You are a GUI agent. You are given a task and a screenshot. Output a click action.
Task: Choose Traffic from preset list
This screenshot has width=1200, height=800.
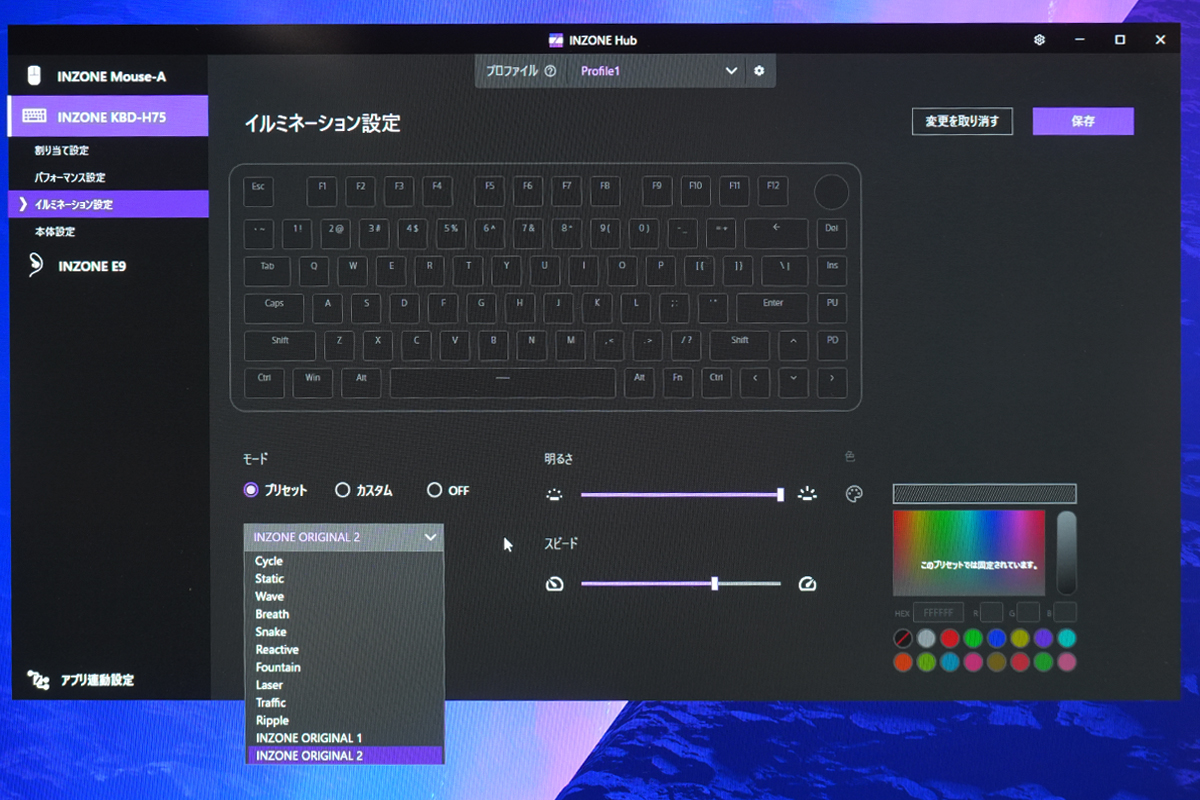pos(344,703)
